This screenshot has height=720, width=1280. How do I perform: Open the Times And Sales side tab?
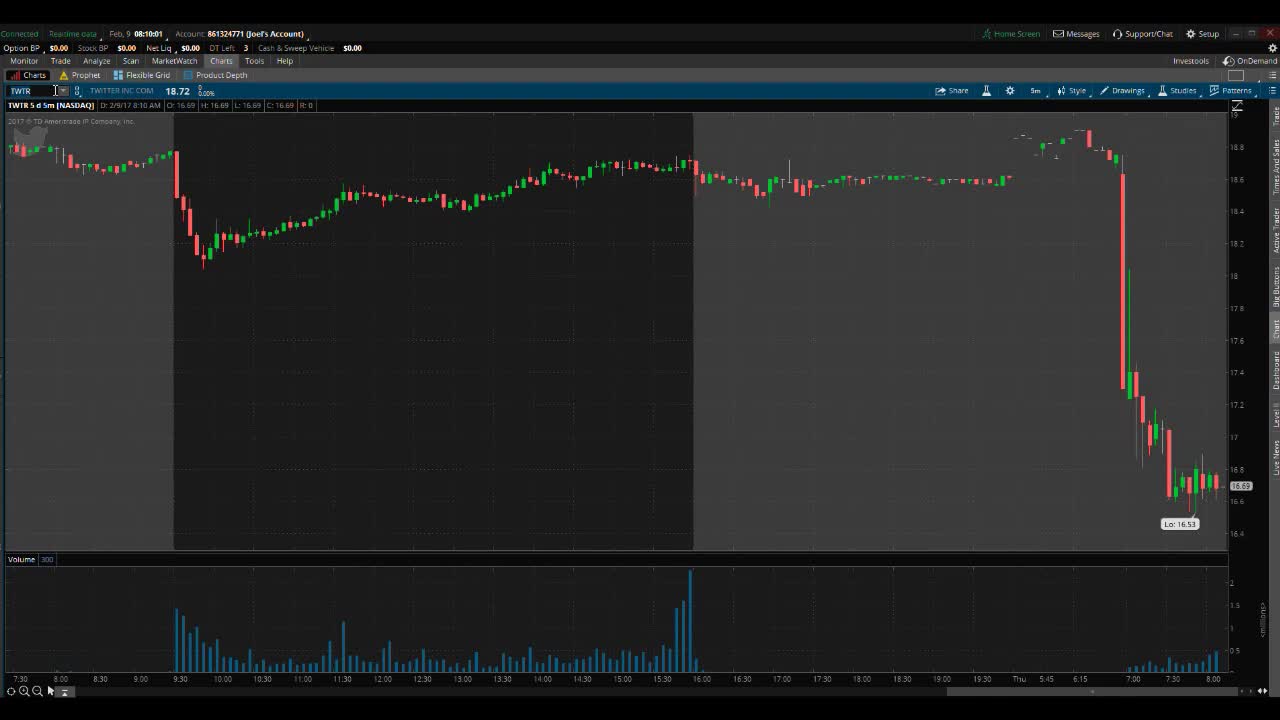[x=1276, y=167]
